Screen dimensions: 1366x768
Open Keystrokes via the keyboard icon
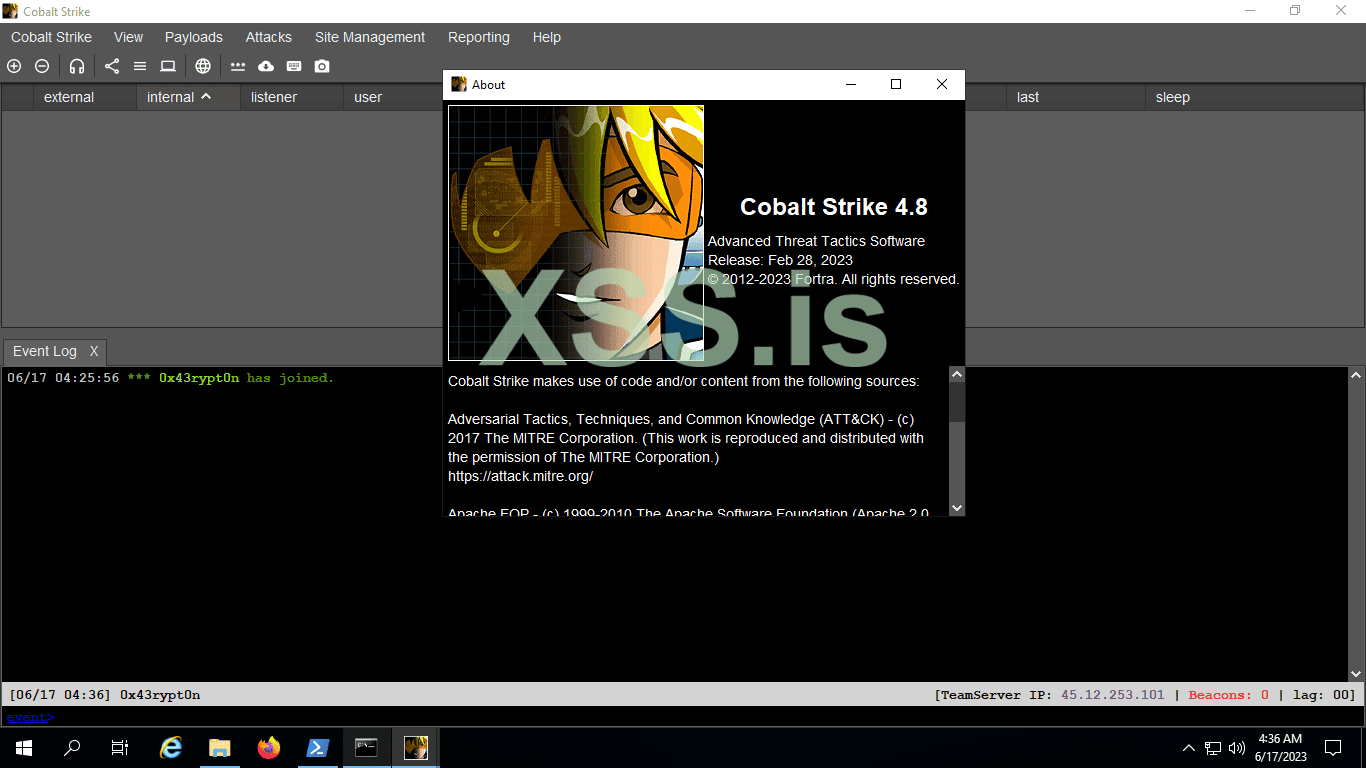[x=294, y=66]
